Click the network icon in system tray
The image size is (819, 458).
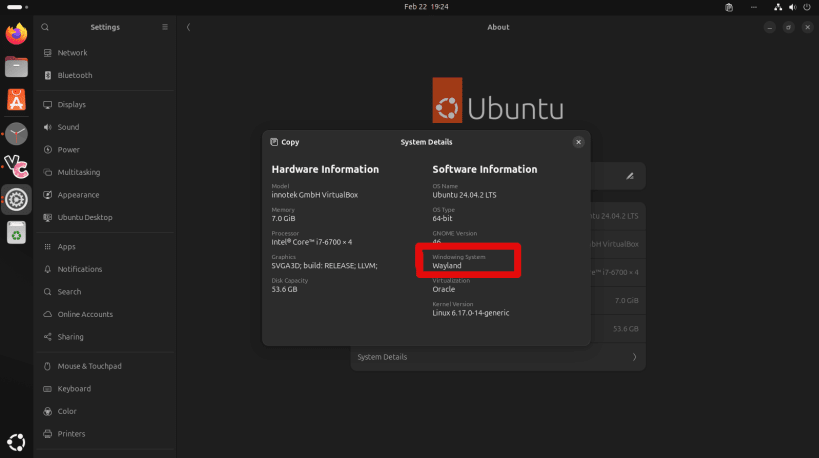(x=778, y=7)
